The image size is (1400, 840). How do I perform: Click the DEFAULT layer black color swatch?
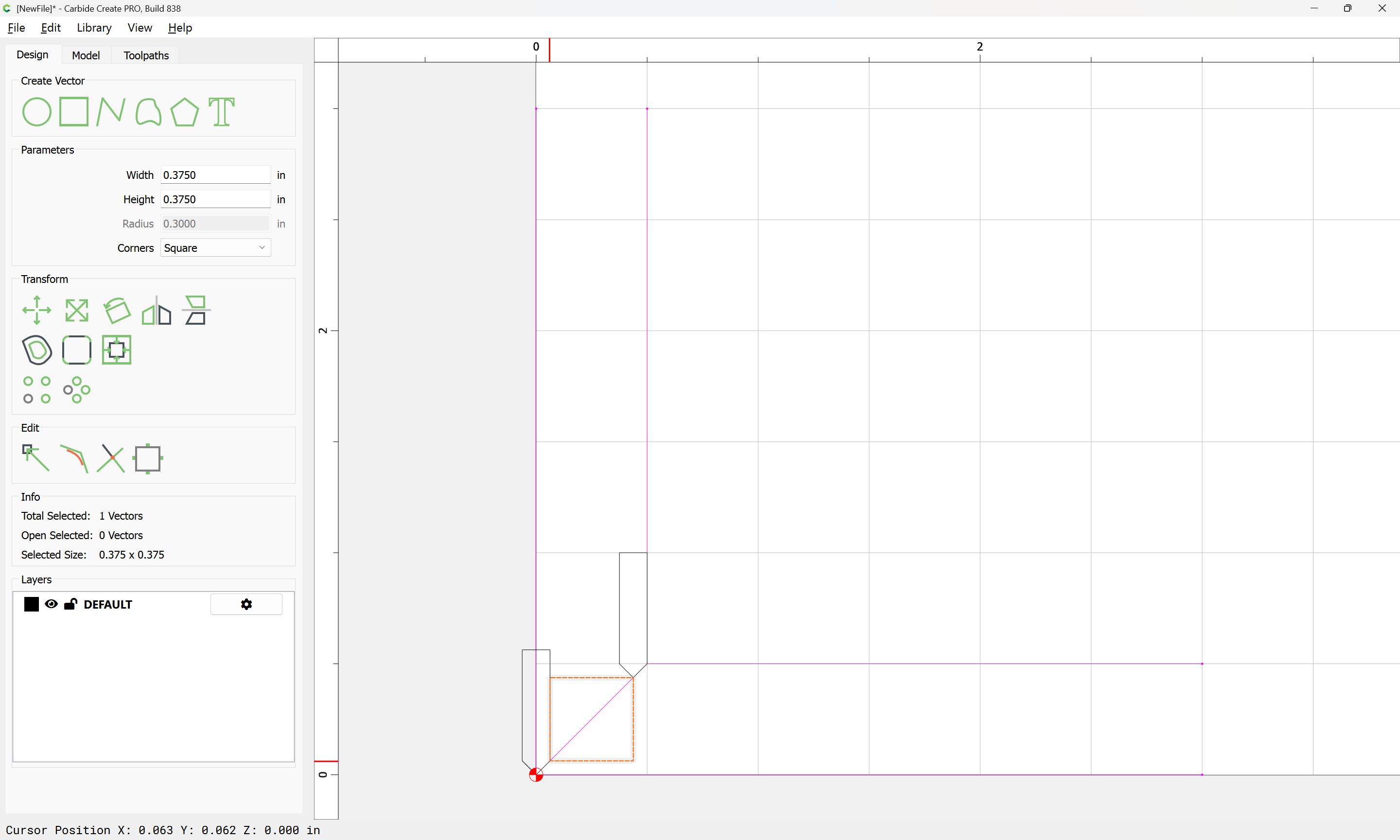point(32,604)
